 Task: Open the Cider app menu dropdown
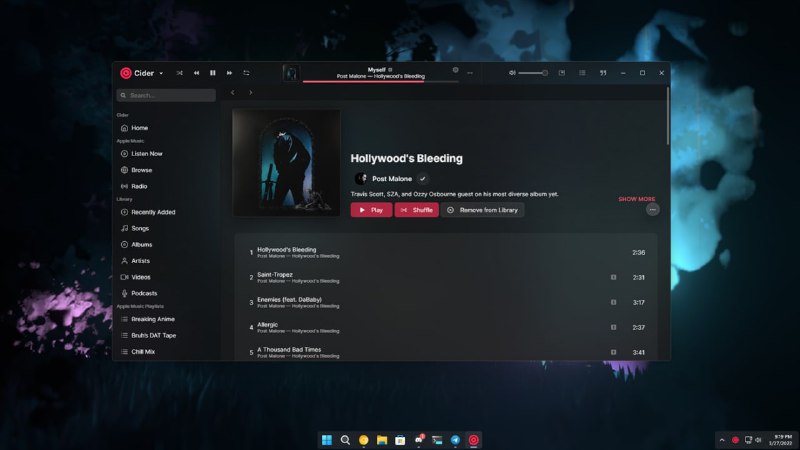(x=161, y=73)
